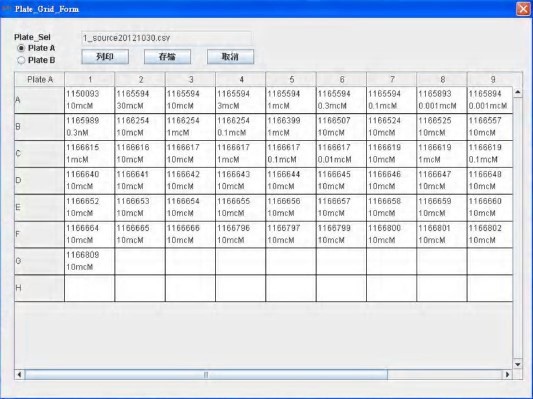Select cell 1166254 0.1mcM
The image size is (533, 399).
click(241, 127)
